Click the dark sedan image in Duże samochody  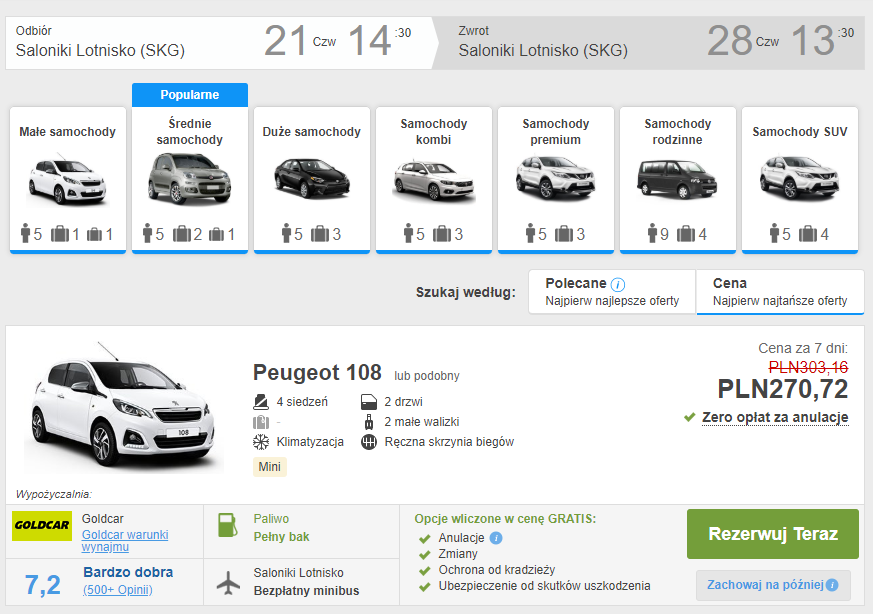pos(312,178)
